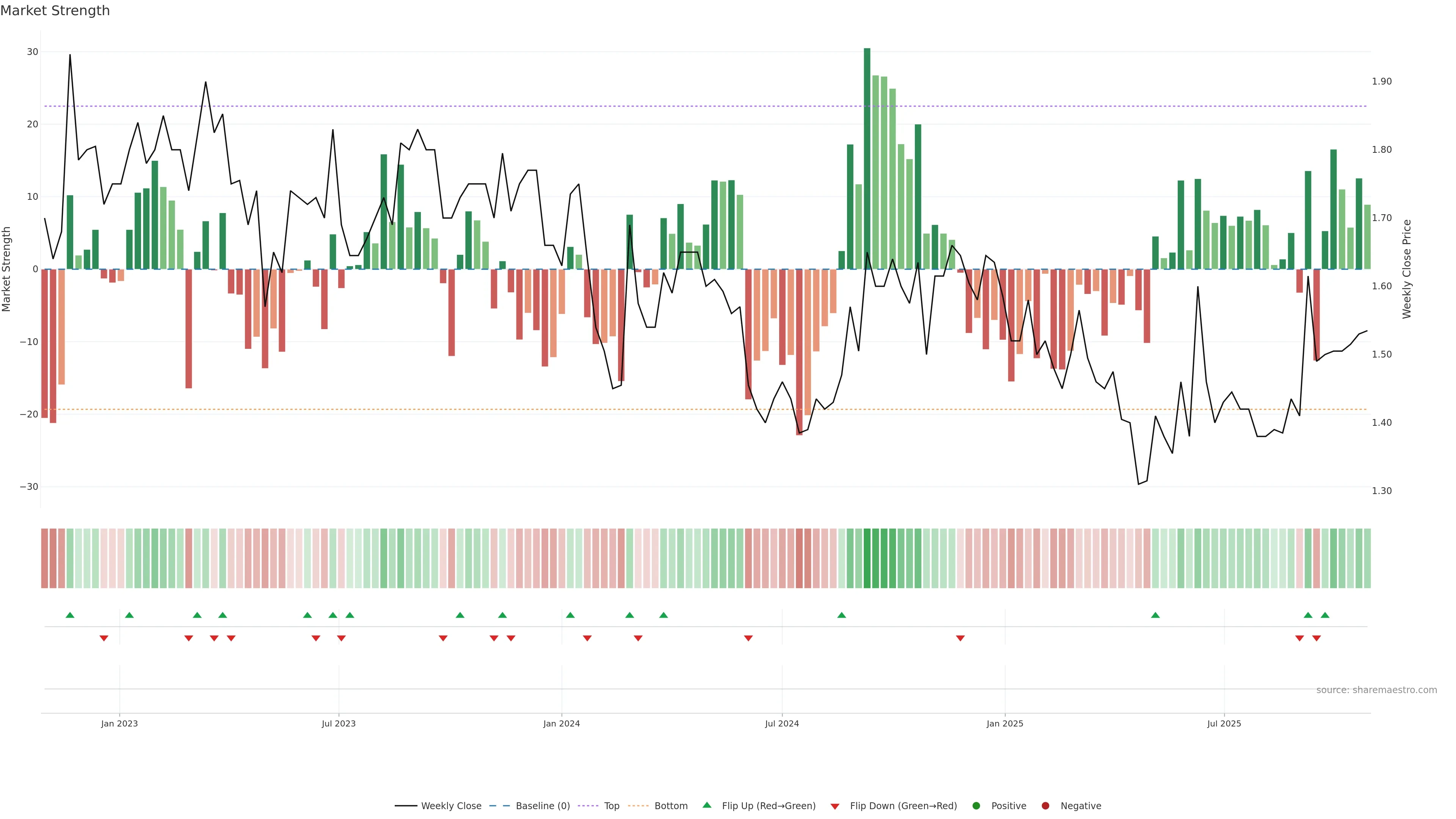Click the leftmost red flip-down triangle marker
1456x819 pixels.
pos(104,638)
